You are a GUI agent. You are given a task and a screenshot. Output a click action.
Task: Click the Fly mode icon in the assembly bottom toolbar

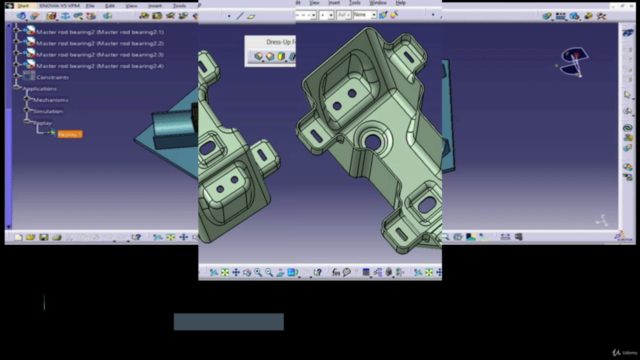158,237
